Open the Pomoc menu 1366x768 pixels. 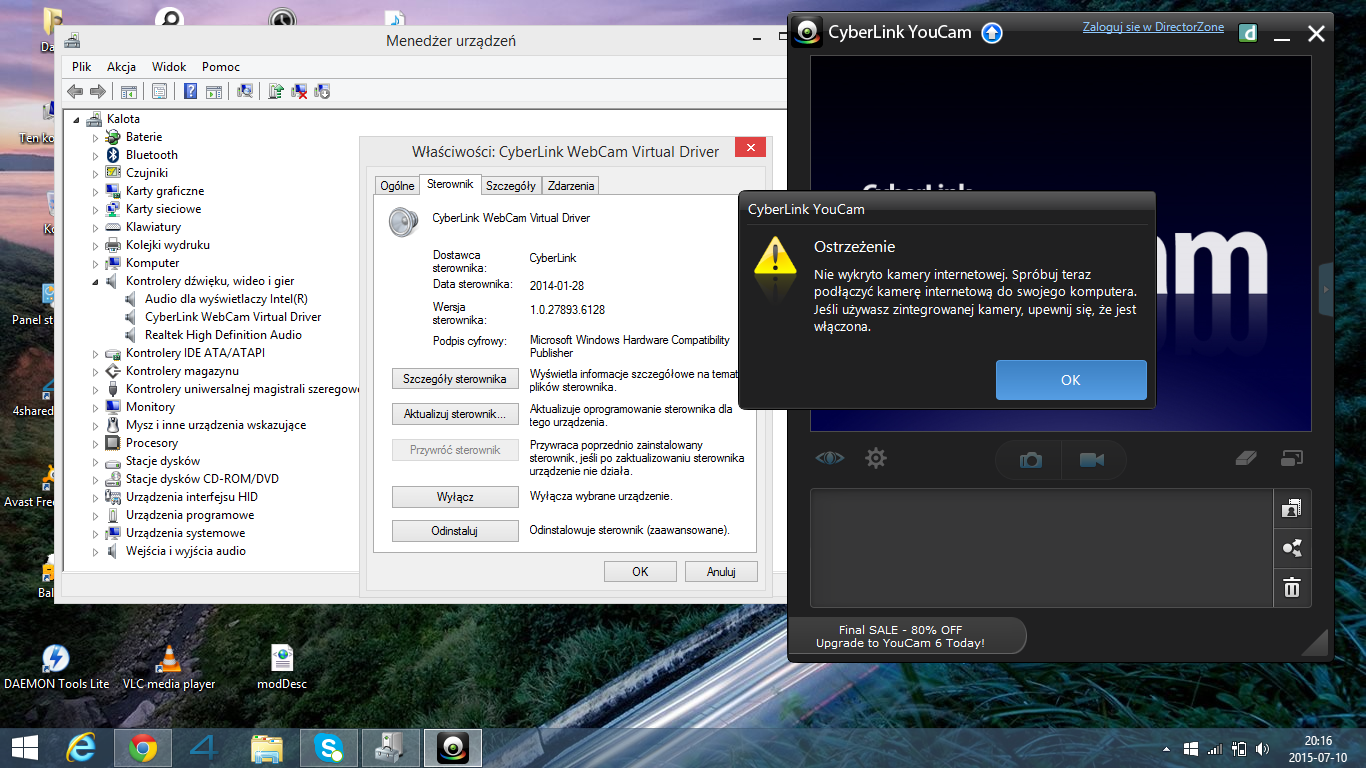(x=221, y=67)
